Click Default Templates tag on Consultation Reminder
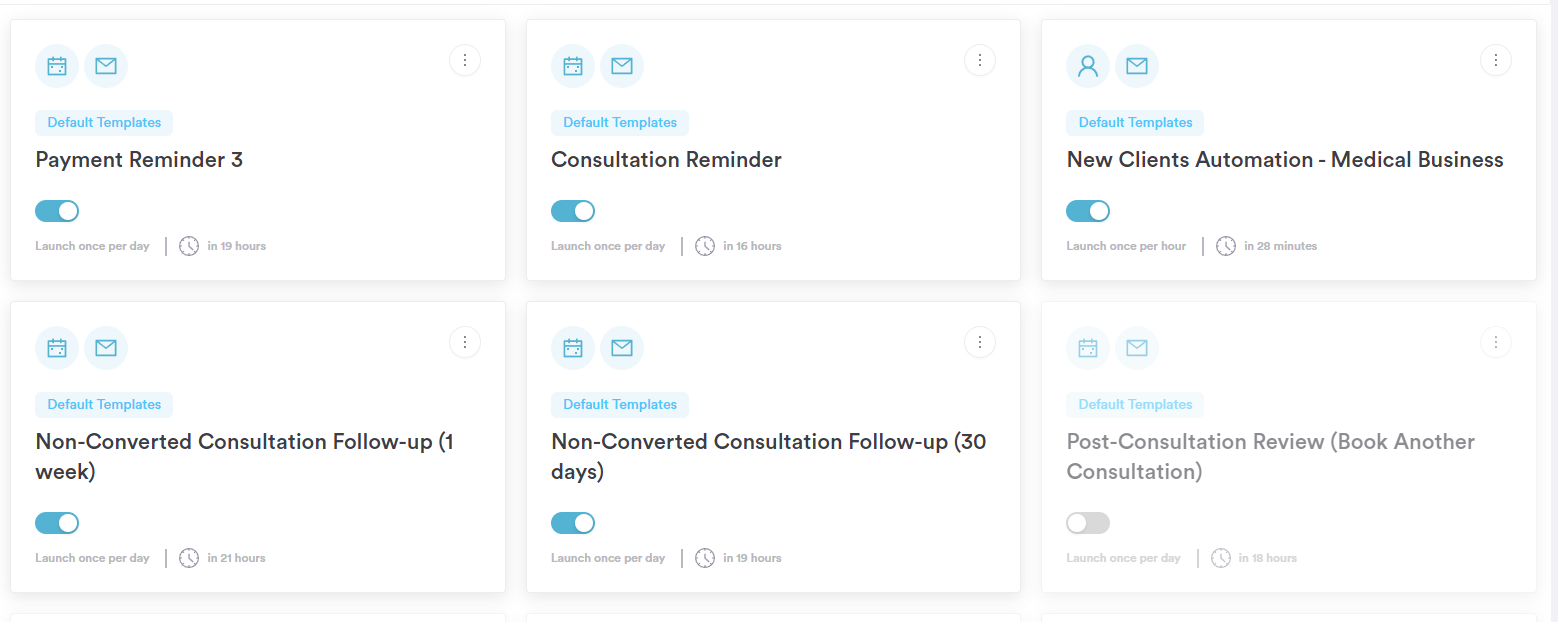 click(x=620, y=123)
